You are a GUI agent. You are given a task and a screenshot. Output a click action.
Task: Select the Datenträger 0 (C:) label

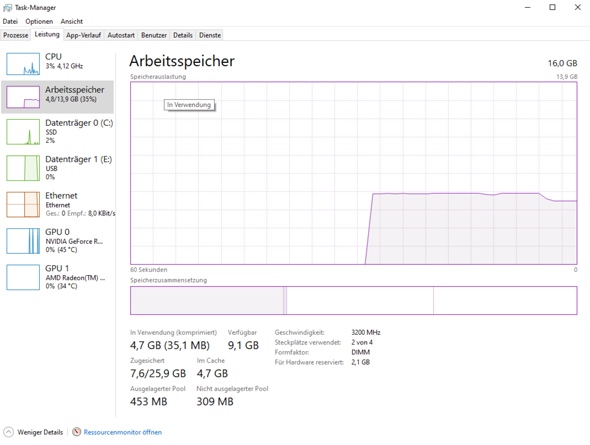79,123
